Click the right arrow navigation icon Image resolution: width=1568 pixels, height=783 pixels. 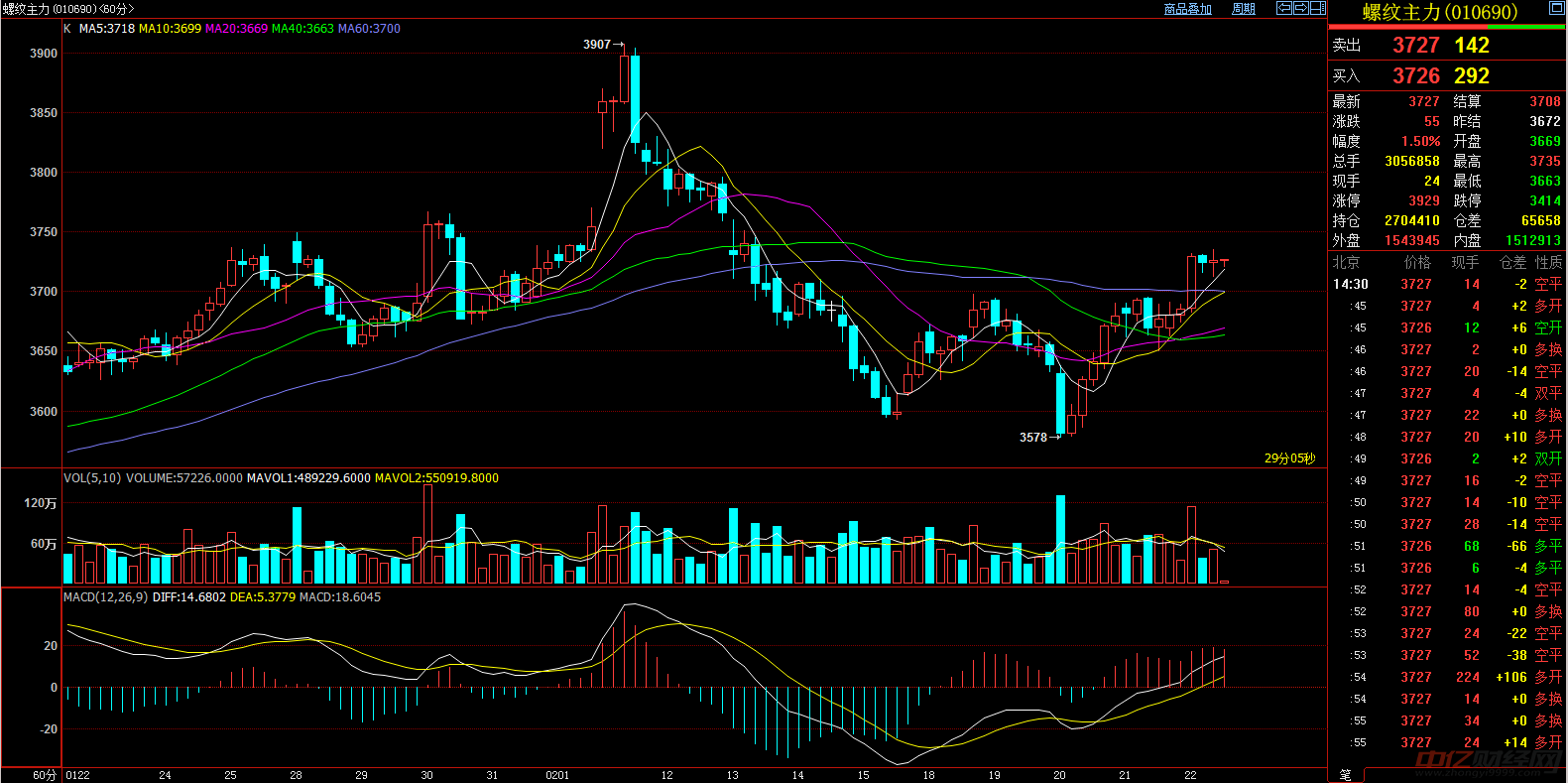[x=1300, y=8]
